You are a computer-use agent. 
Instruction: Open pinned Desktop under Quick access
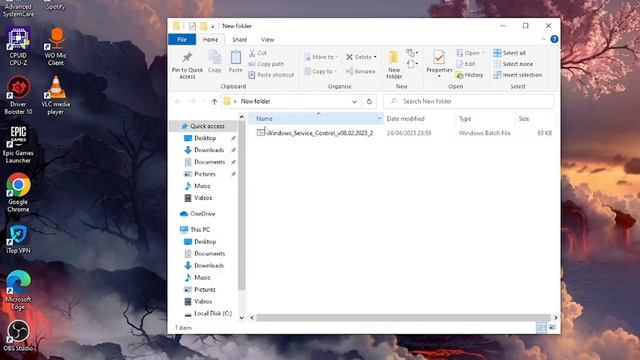(x=205, y=138)
